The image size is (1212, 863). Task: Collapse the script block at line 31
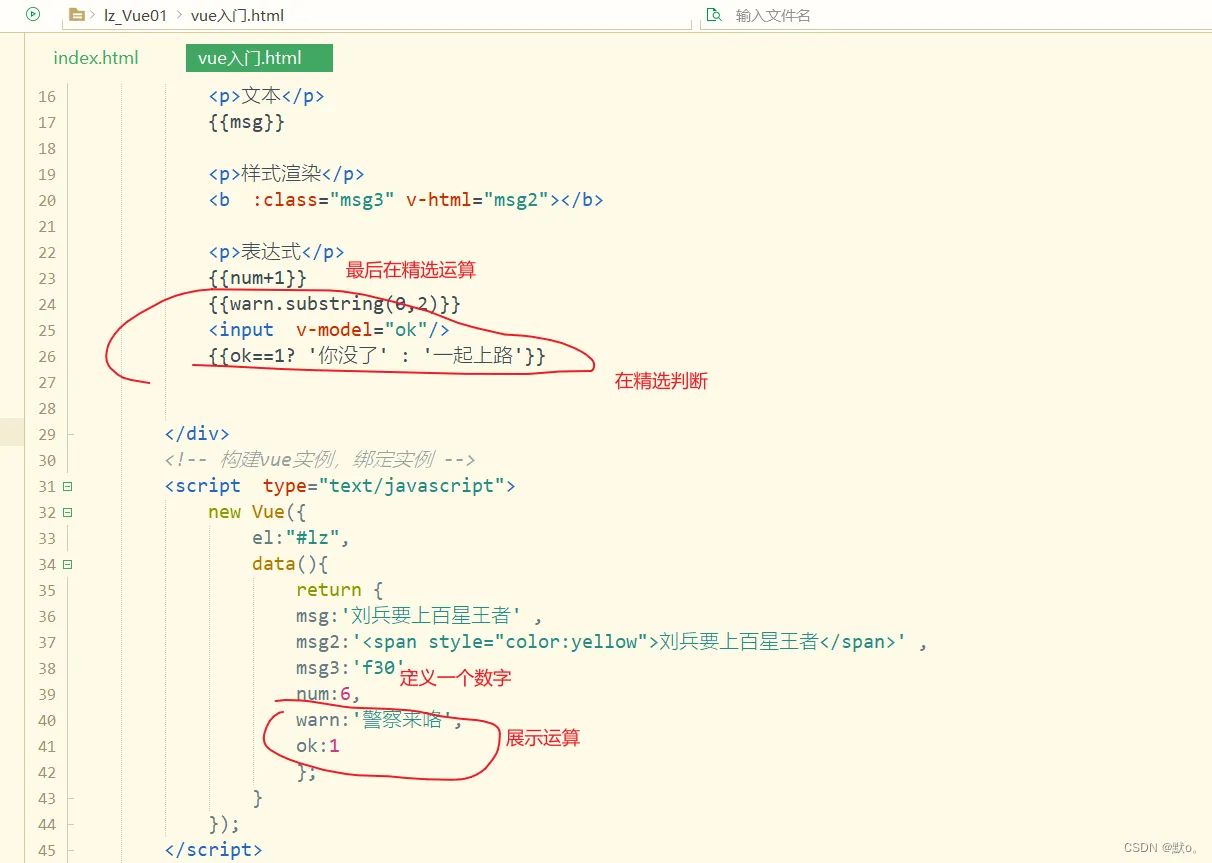[67, 486]
